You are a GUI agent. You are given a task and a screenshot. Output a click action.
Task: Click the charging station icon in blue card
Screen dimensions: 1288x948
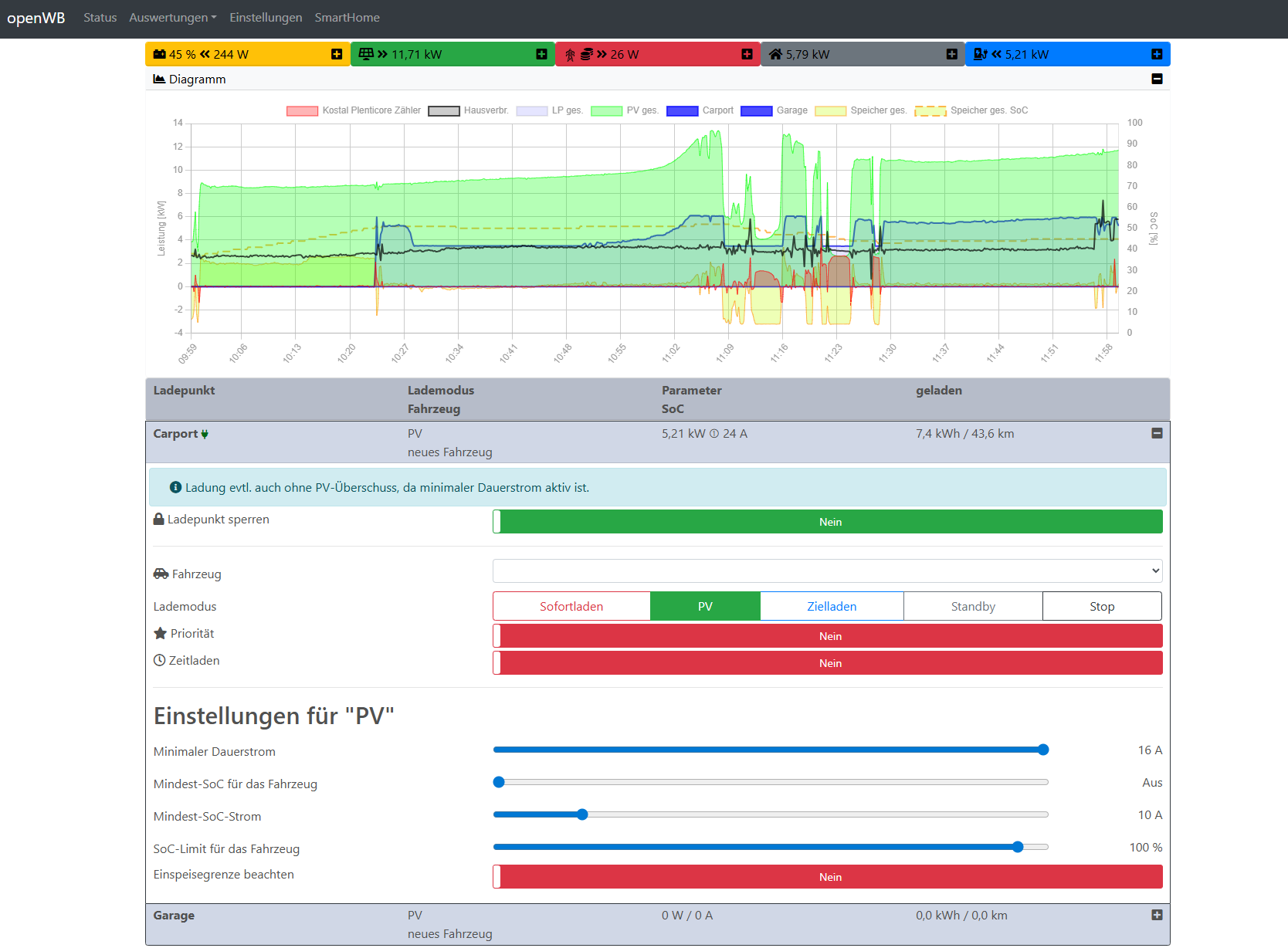pyautogui.click(x=981, y=54)
